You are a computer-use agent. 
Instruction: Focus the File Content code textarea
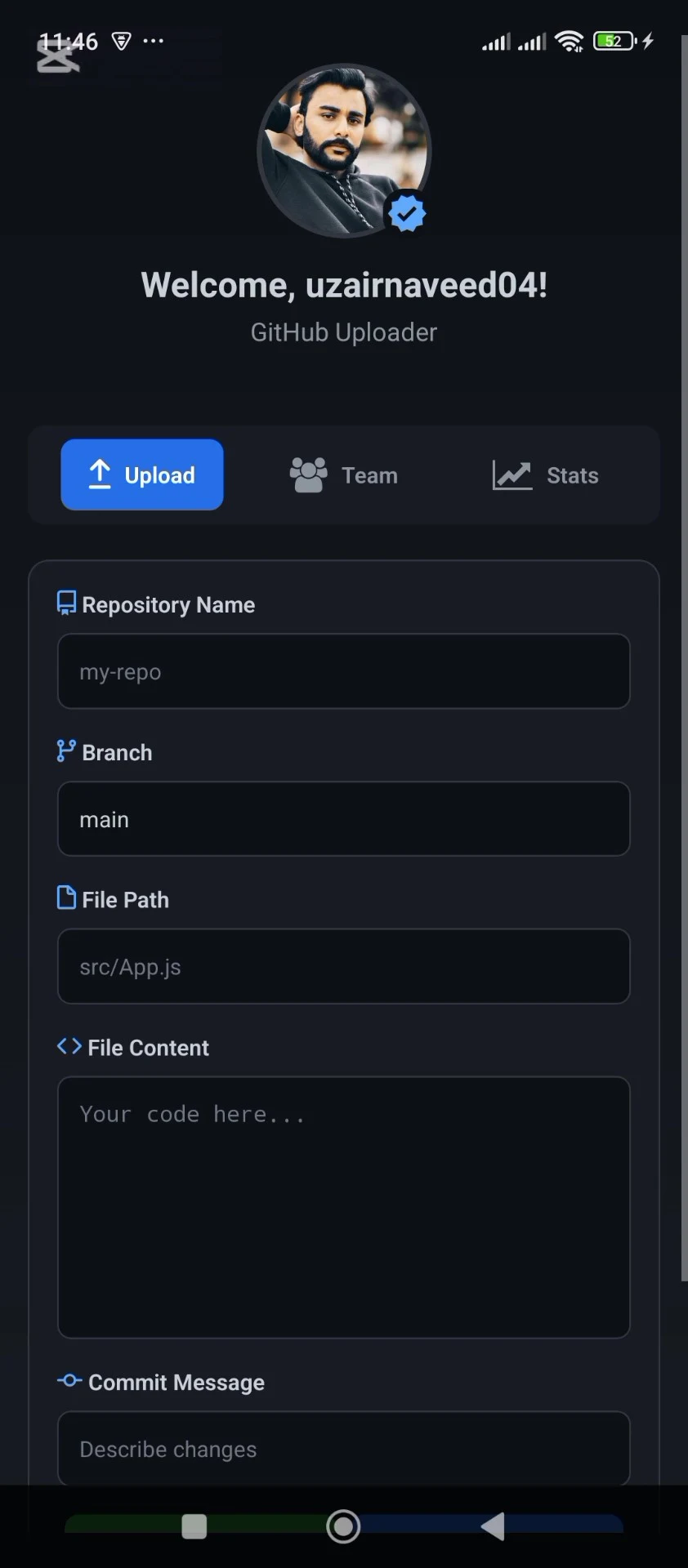344,1207
